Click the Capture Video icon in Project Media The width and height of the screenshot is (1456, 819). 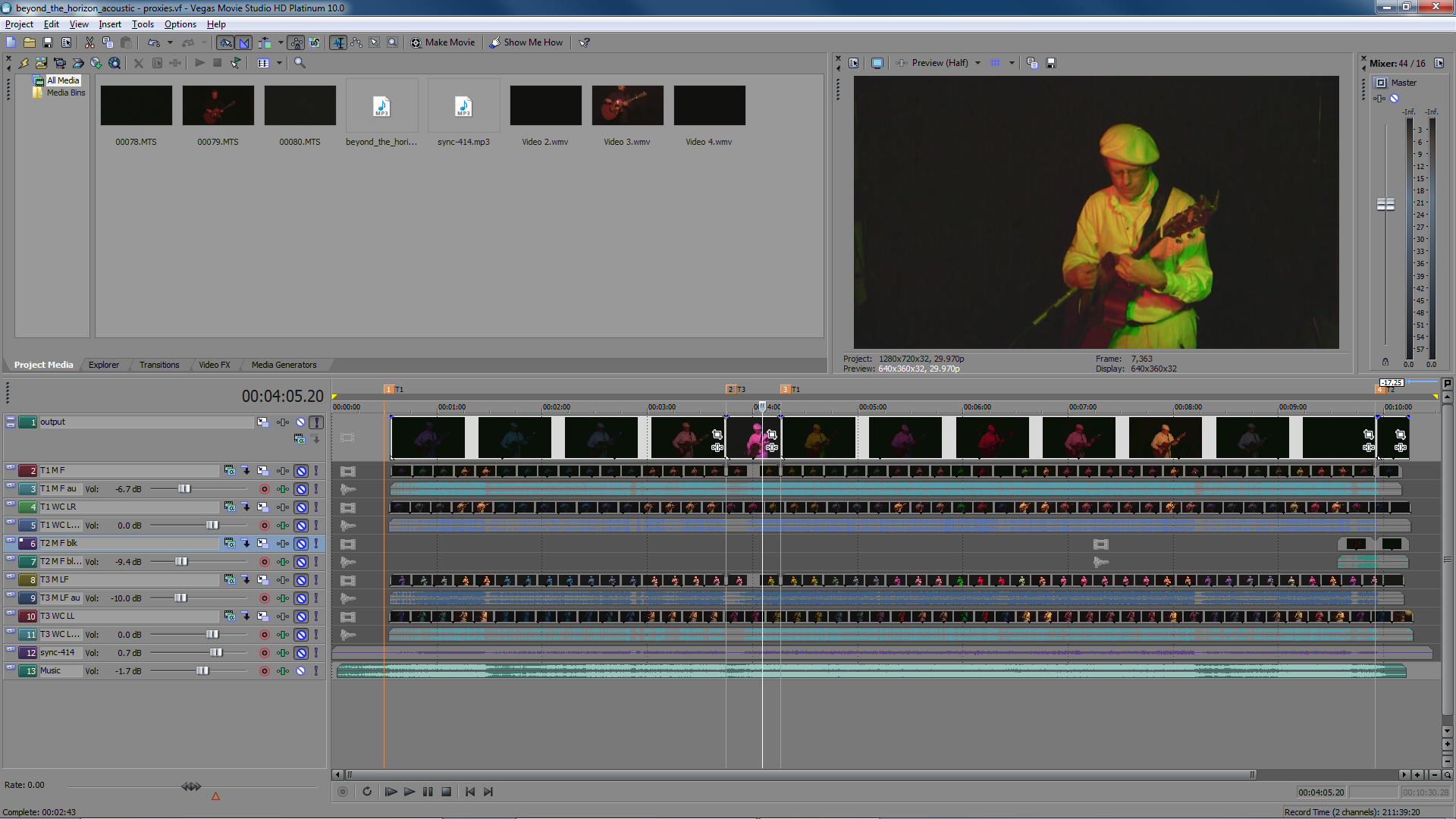(60, 63)
